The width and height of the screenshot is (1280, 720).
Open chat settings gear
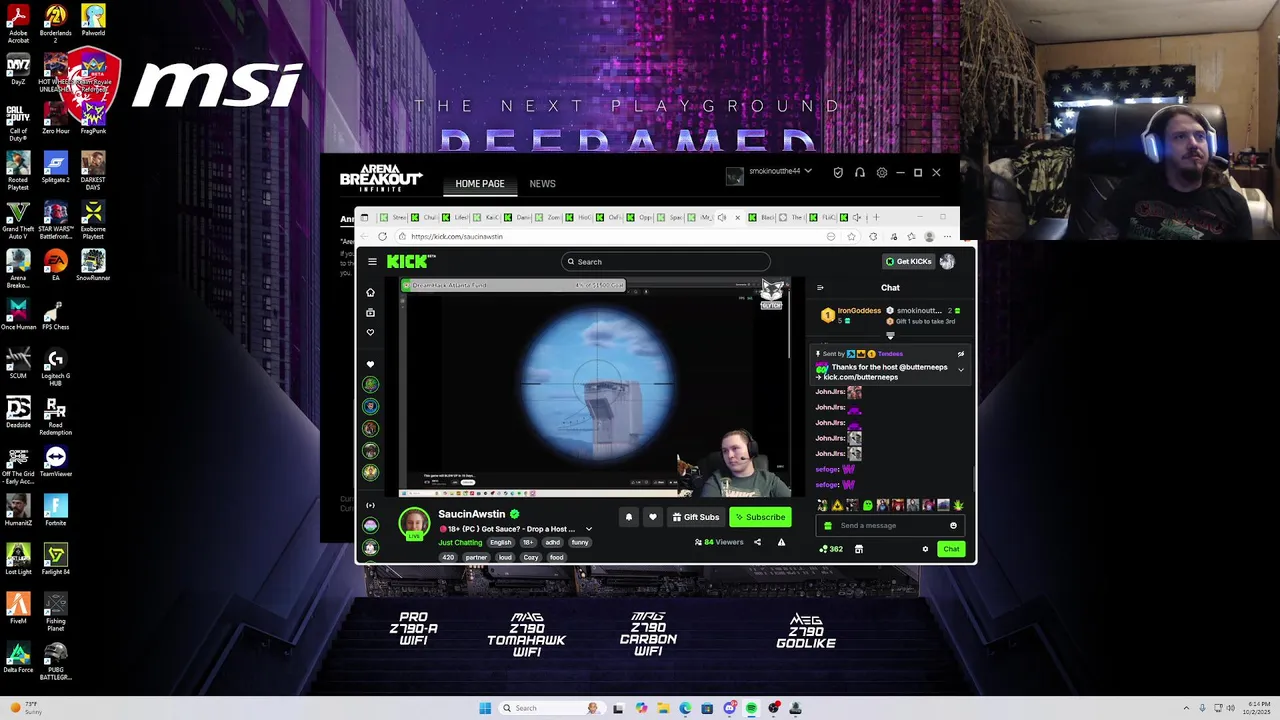[x=925, y=549]
